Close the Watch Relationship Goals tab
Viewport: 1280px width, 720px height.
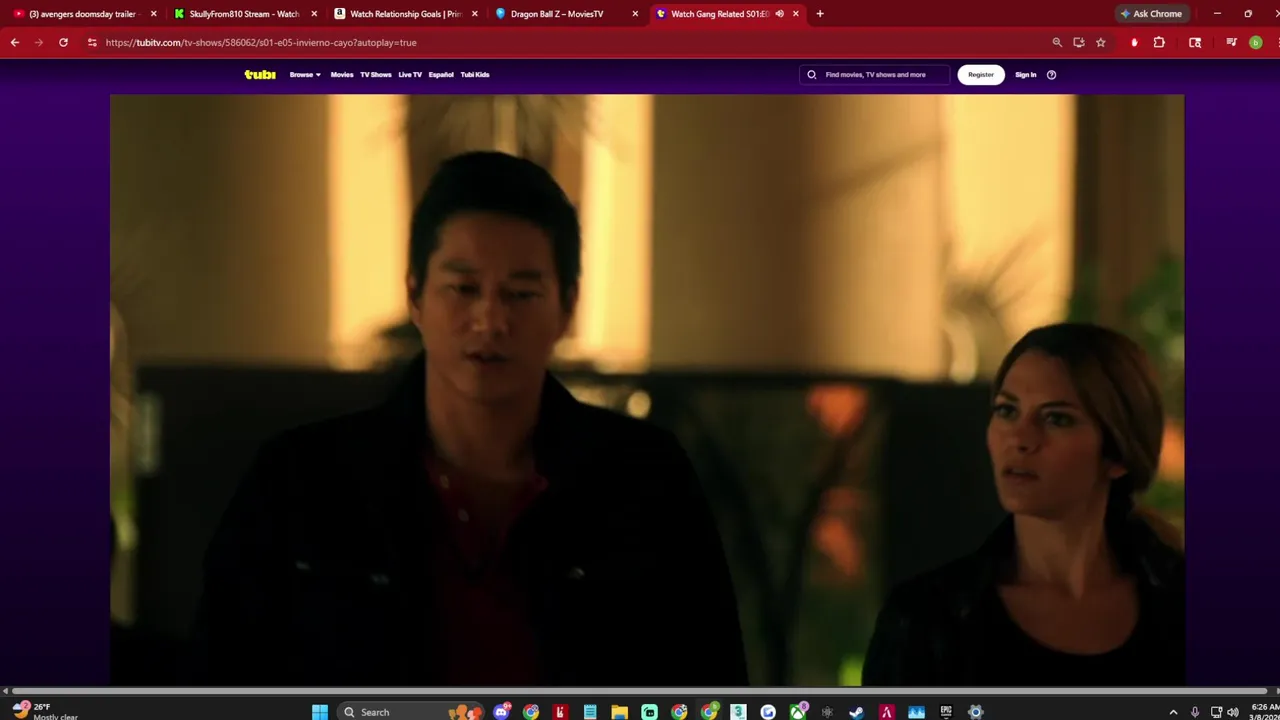[474, 14]
